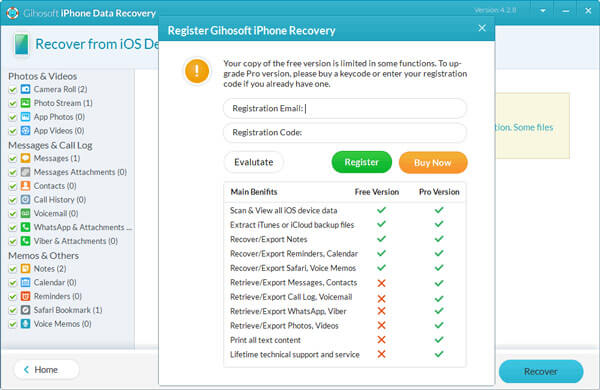Click the Camera Roll category icon
This screenshot has width=600, height=390.
[x=25, y=89]
